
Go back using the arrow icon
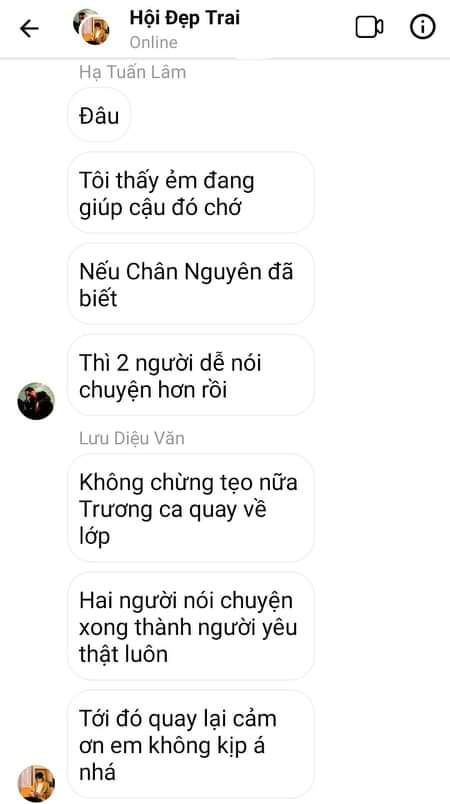pyautogui.click(x=29, y=29)
